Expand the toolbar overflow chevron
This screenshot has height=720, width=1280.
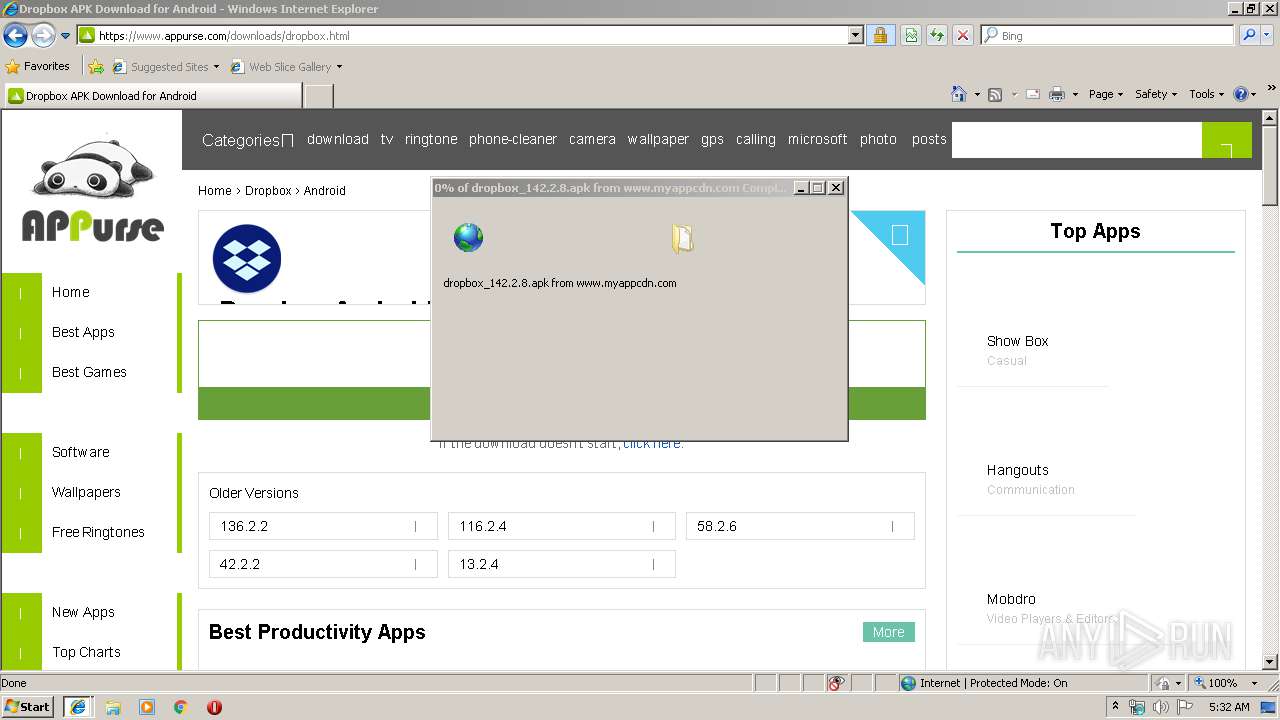tap(1272, 89)
